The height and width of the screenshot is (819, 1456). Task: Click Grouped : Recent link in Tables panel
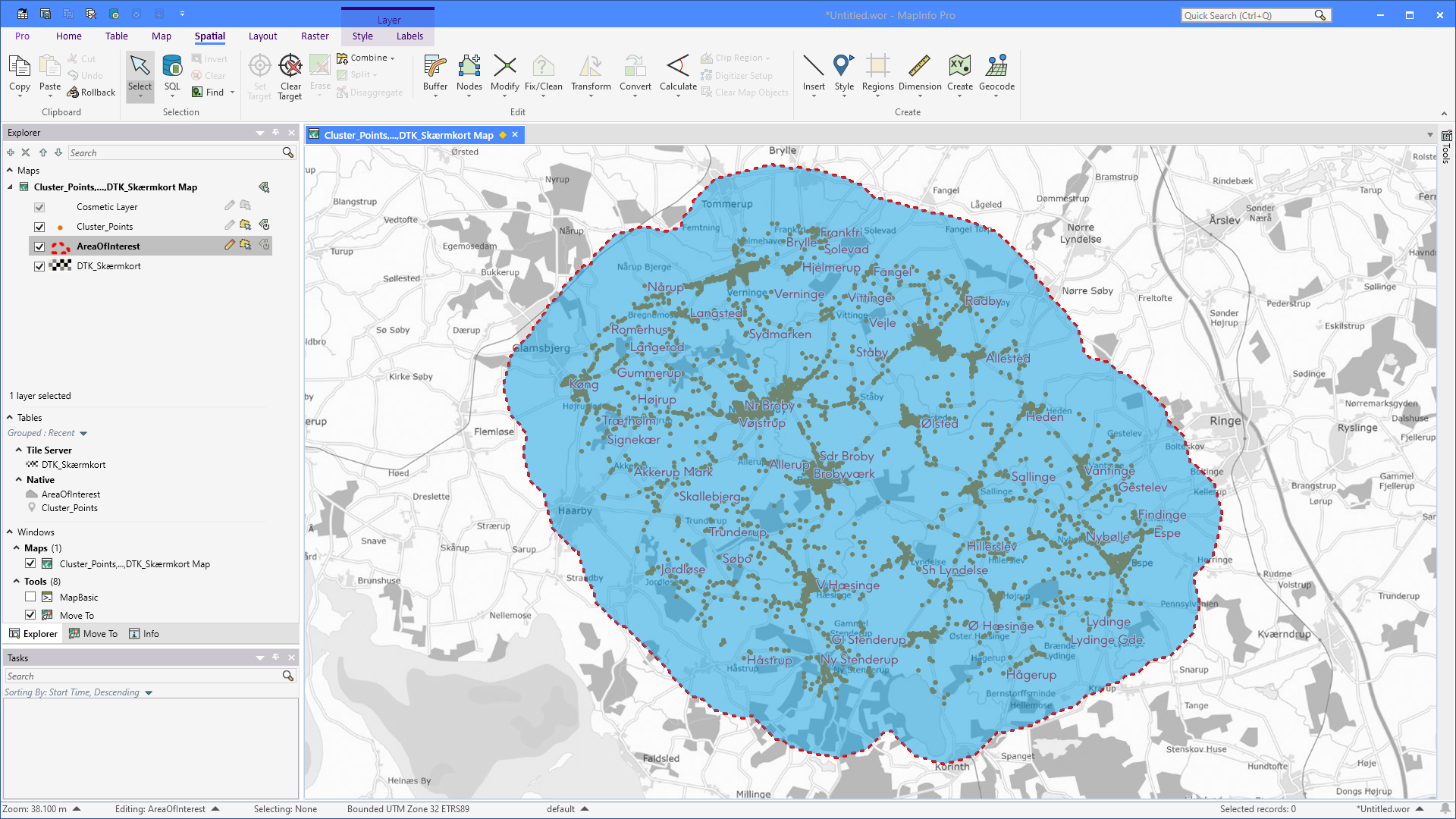(x=42, y=432)
